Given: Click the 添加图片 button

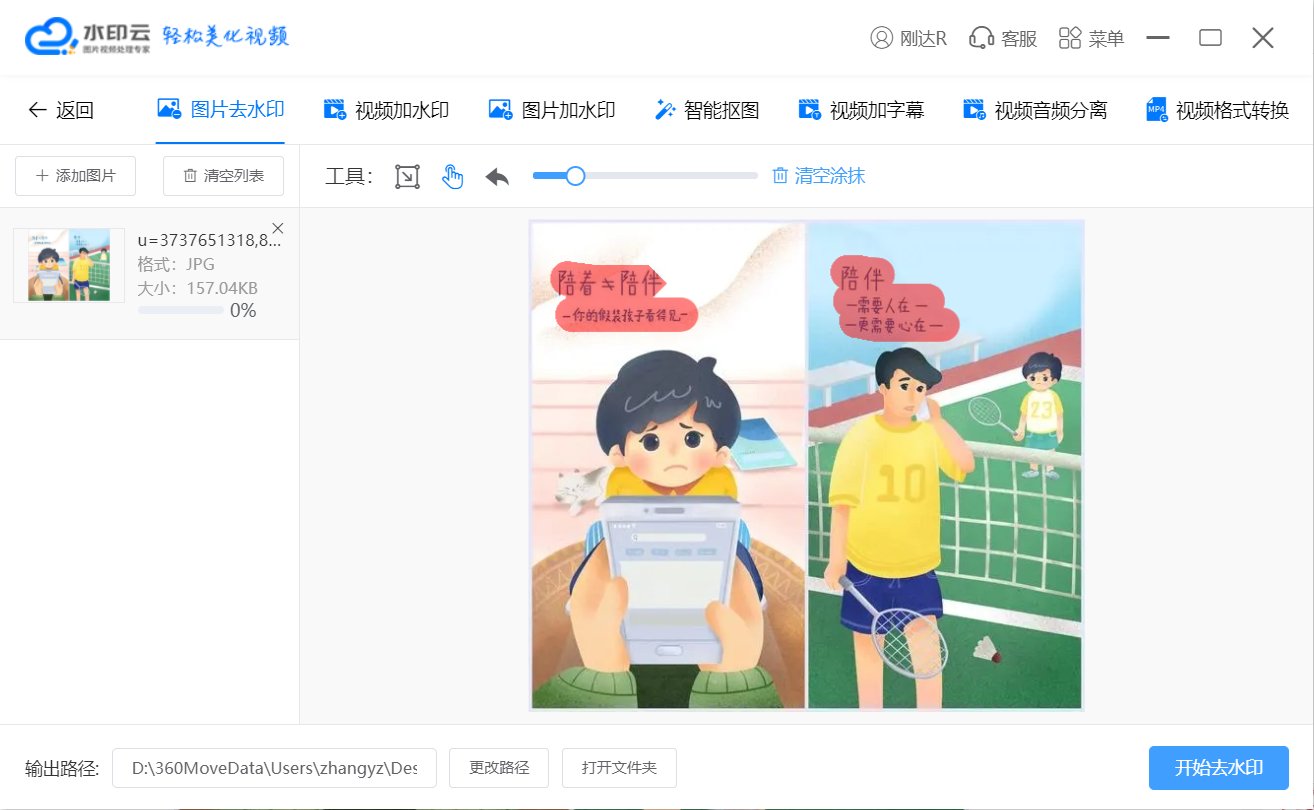Looking at the screenshot, I should tap(75, 176).
